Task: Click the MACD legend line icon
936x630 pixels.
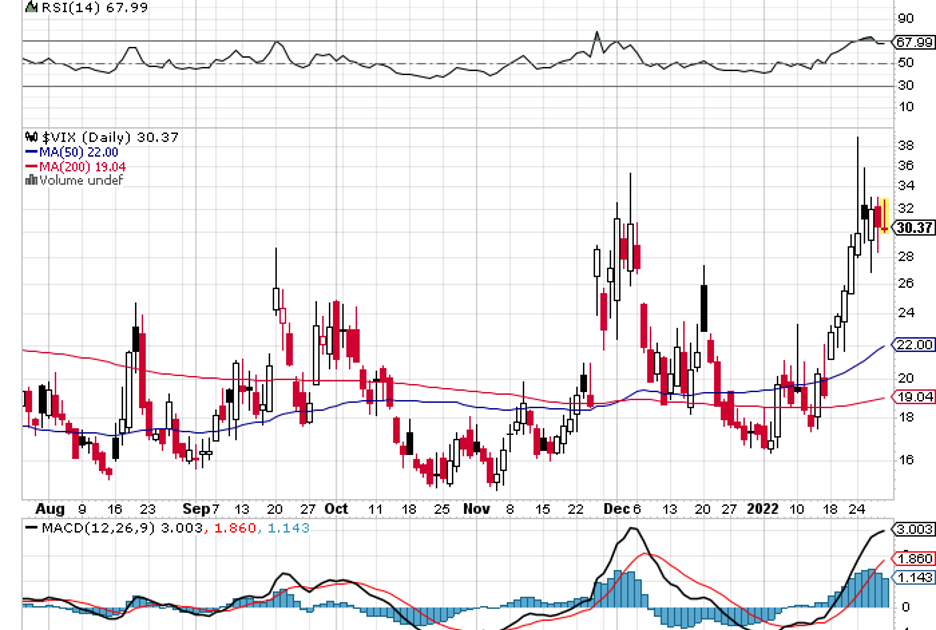Action: click(x=31, y=526)
